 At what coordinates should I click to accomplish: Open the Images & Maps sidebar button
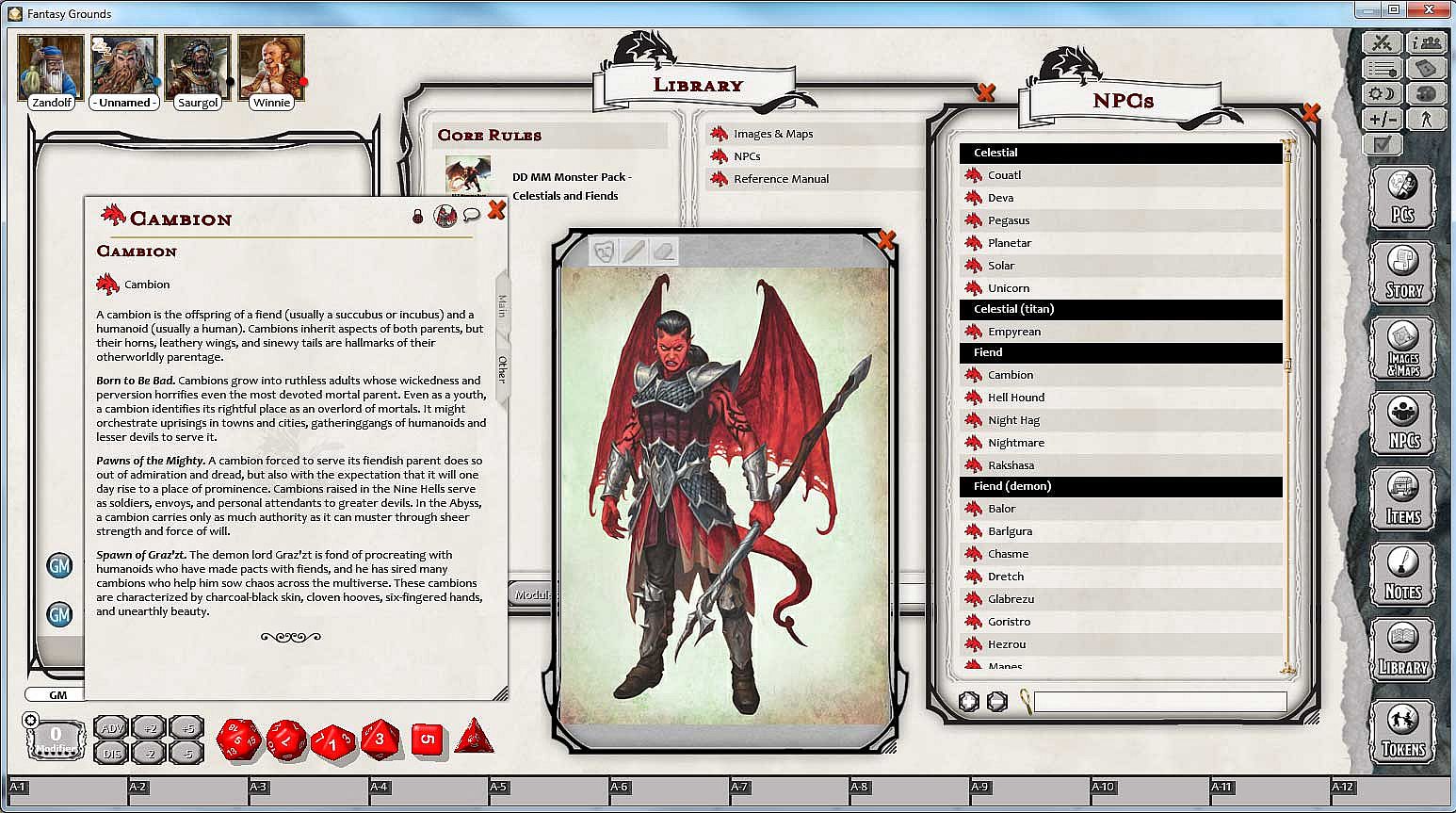pos(1403,349)
